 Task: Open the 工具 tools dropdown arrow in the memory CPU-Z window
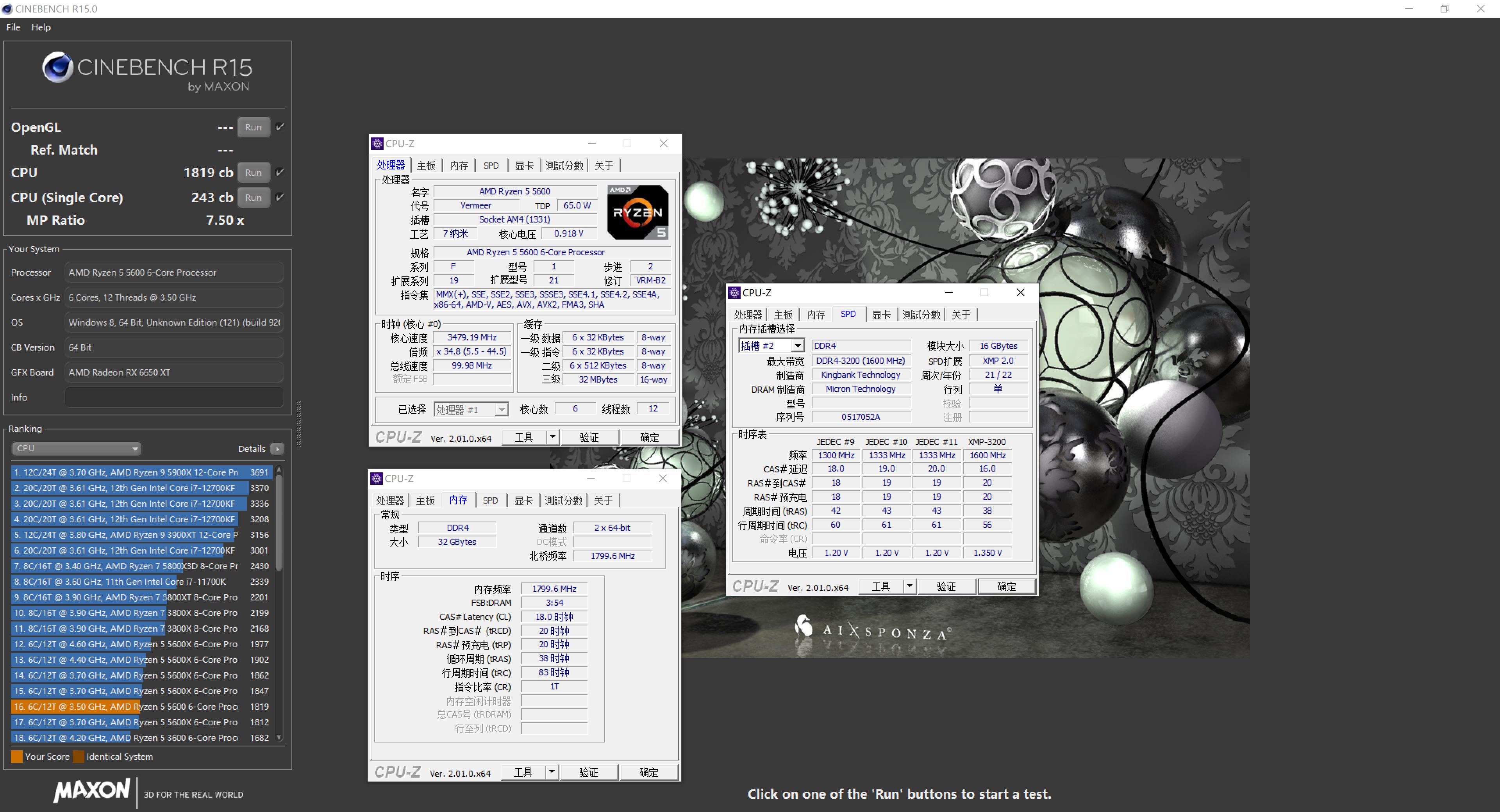pyautogui.click(x=551, y=772)
